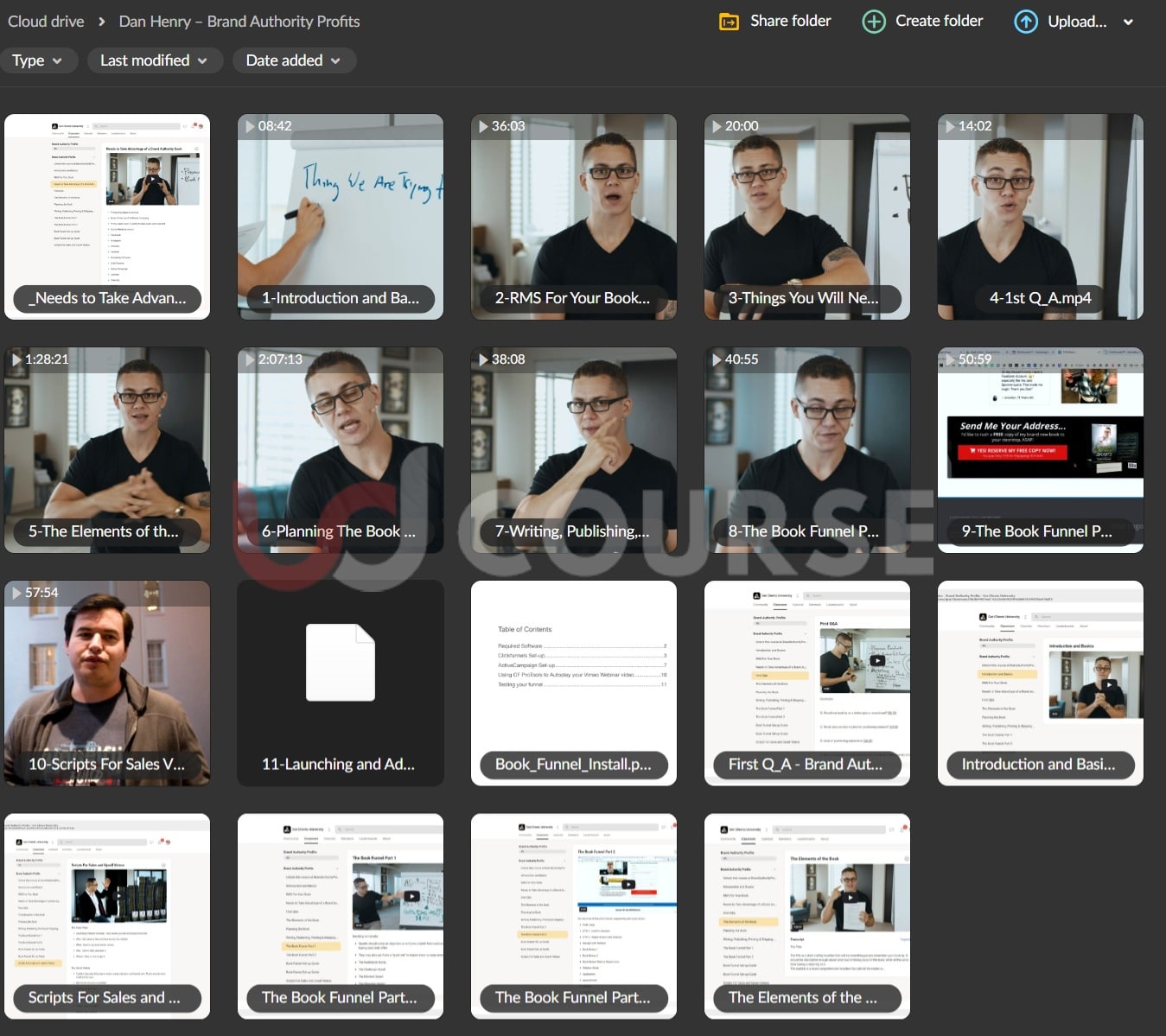The image size is (1166, 1036).
Task: Select the Scripts For Sales and screenshot file
Action: coord(106,916)
